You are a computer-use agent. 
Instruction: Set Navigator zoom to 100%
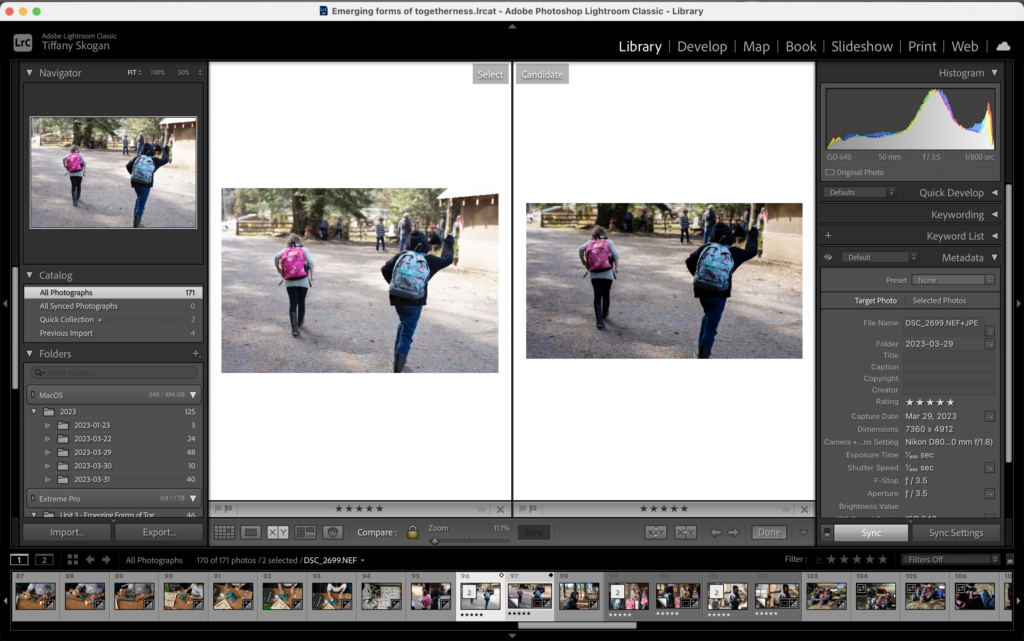tap(157, 72)
